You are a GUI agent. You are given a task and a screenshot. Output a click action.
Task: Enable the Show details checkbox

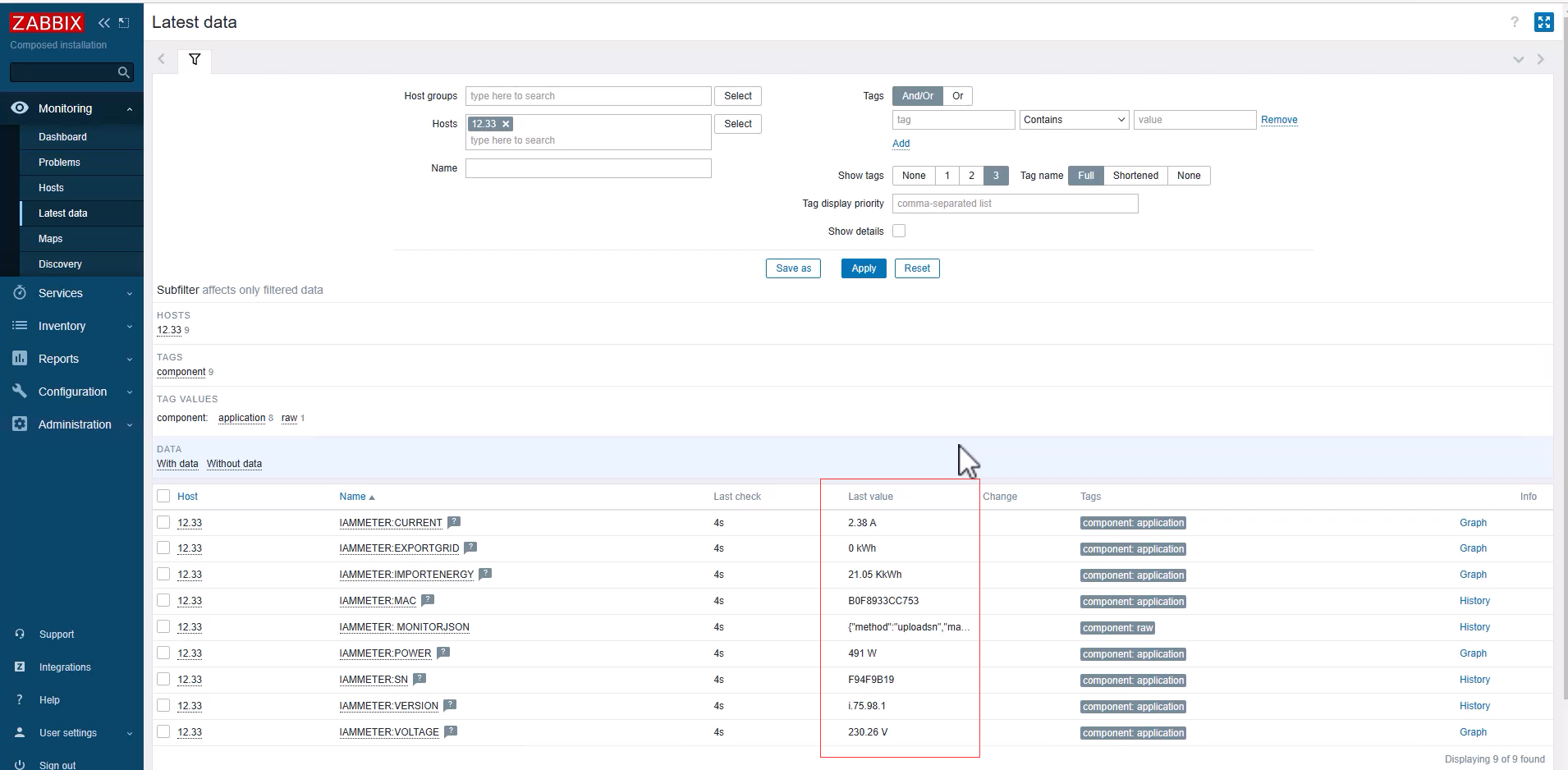tap(899, 231)
